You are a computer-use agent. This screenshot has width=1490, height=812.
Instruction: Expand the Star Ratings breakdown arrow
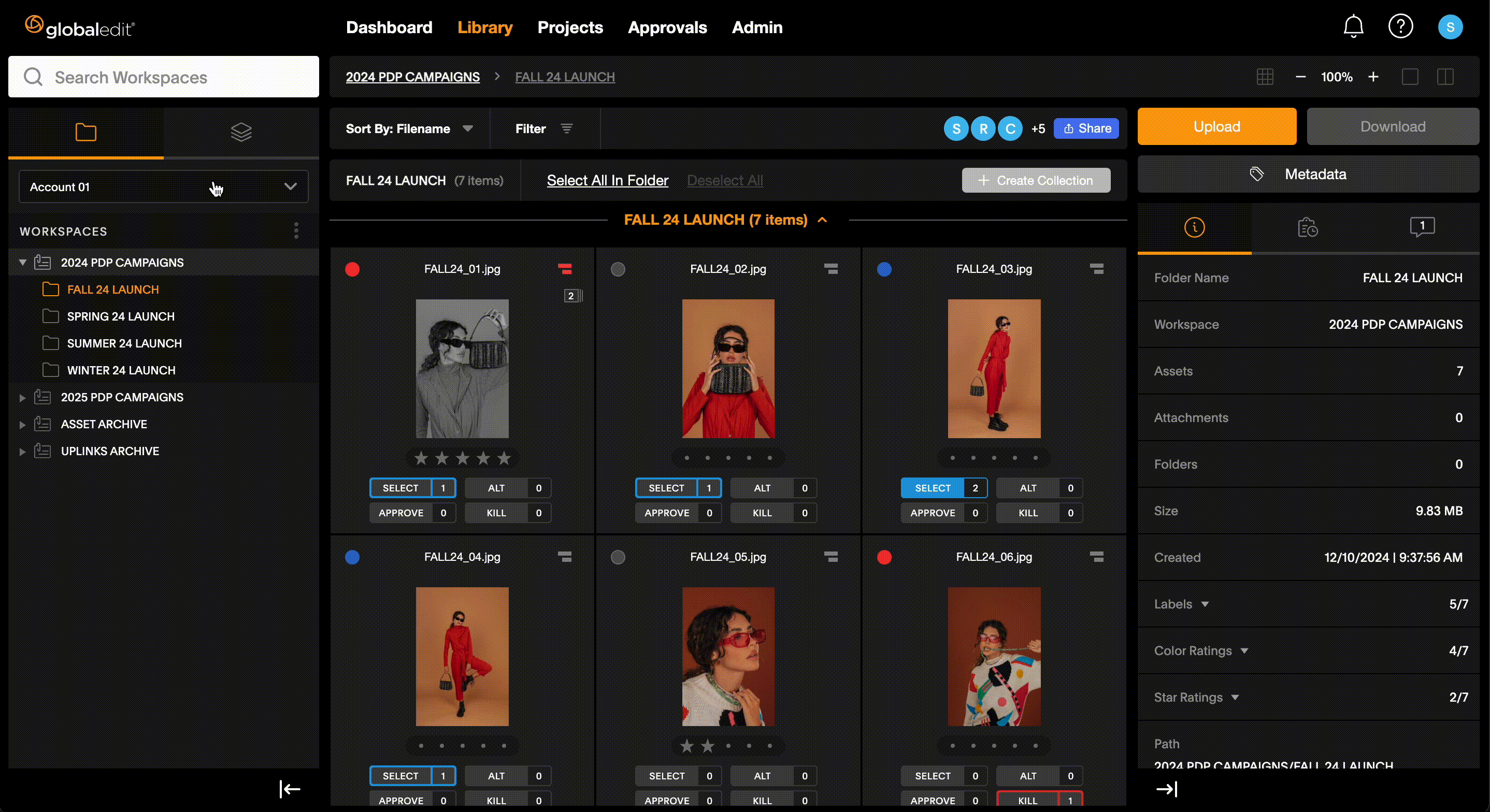click(1235, 697)
